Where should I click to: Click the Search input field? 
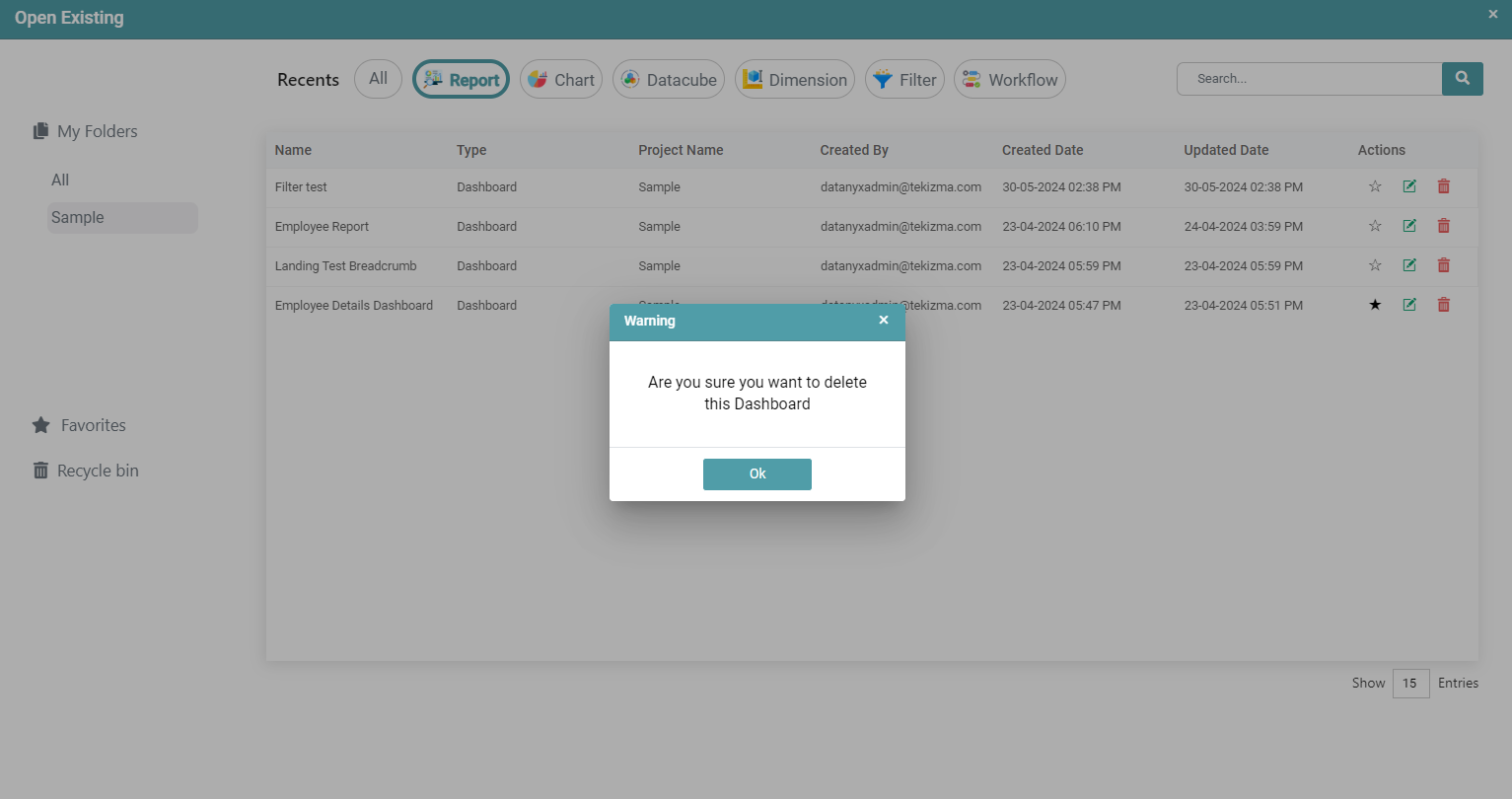tap(1309, 79)
